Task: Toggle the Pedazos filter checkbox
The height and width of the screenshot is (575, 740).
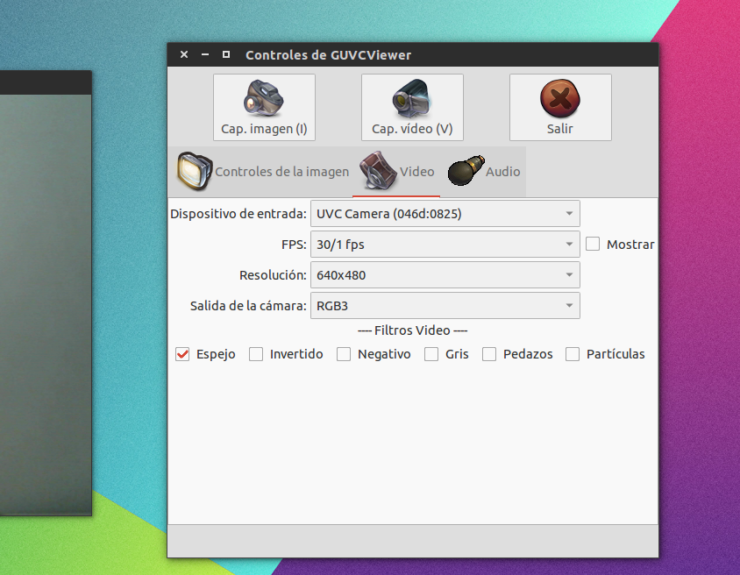Action: click(489, 354)
